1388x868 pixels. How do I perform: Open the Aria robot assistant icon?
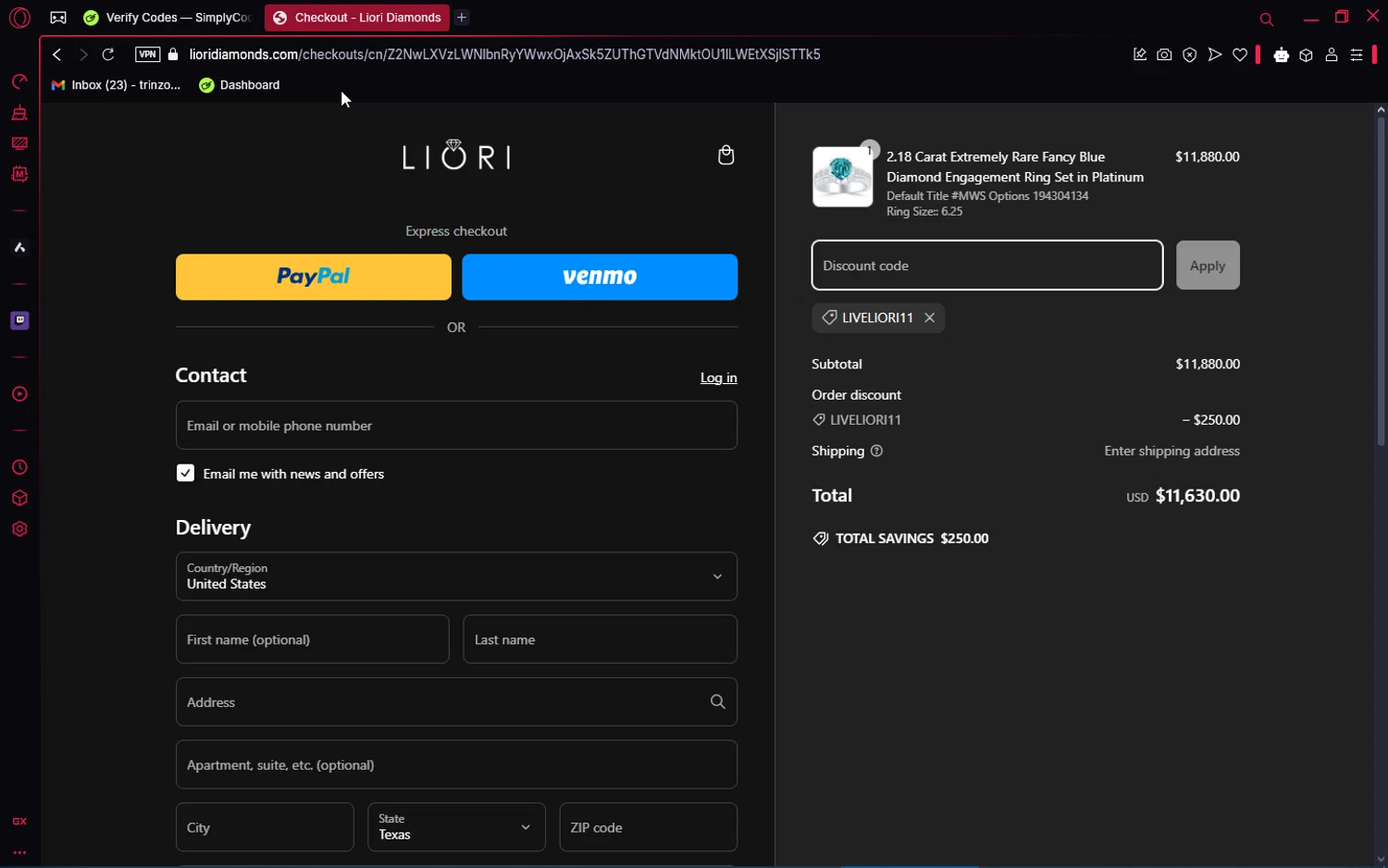(x=1281, y=55)
